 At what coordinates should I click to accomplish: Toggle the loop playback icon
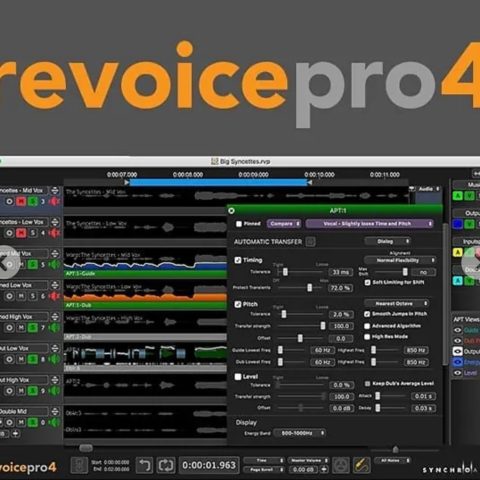(166, 465)
